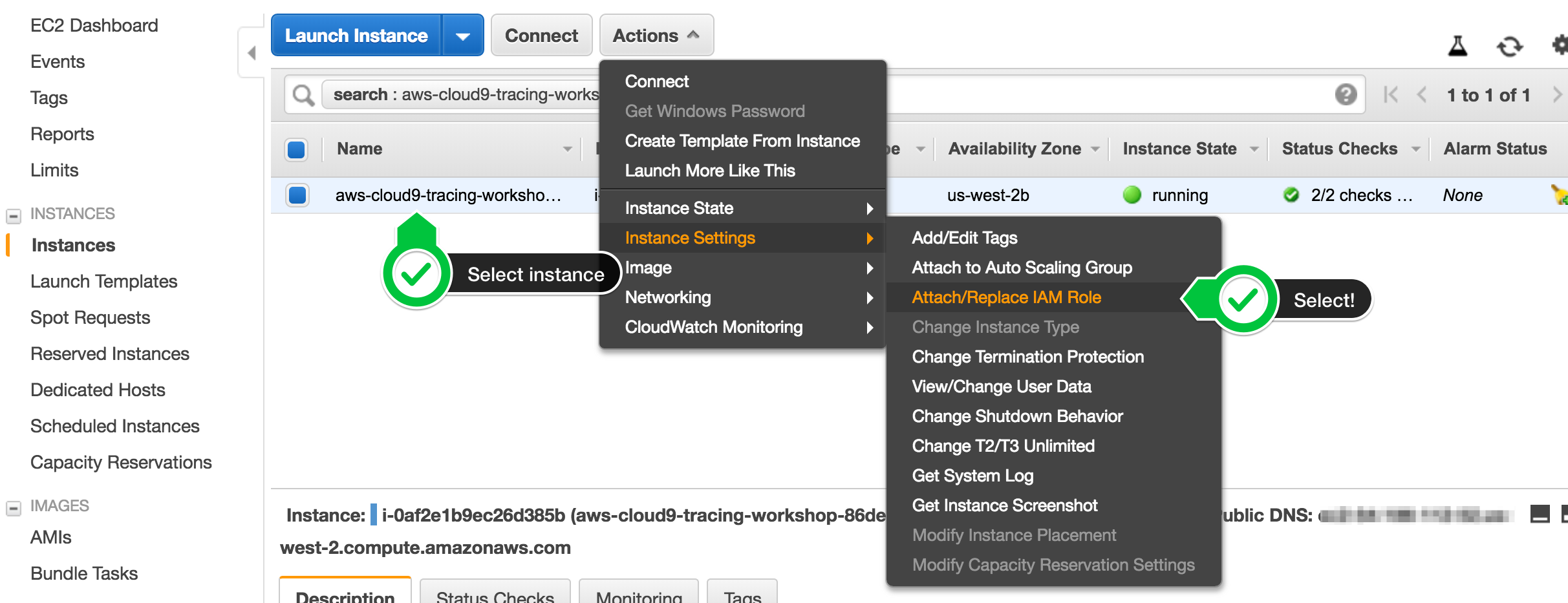Open Reports in sidebar
The width and height of the screenshot is (1568, 603).
62,134
